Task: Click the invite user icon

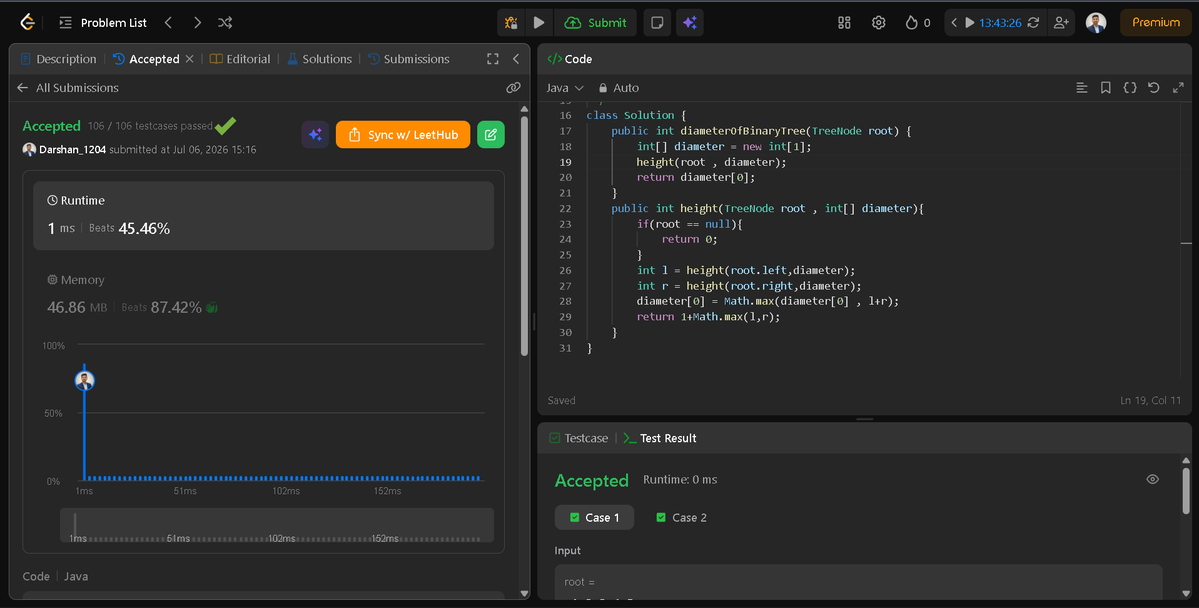Action: coord(1061,23)
